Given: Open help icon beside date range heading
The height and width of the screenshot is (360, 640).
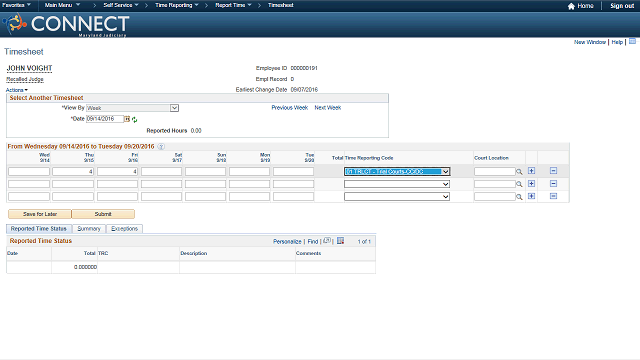Looking at the screenshot, I should pyautogui.click(x=161, y=147).
